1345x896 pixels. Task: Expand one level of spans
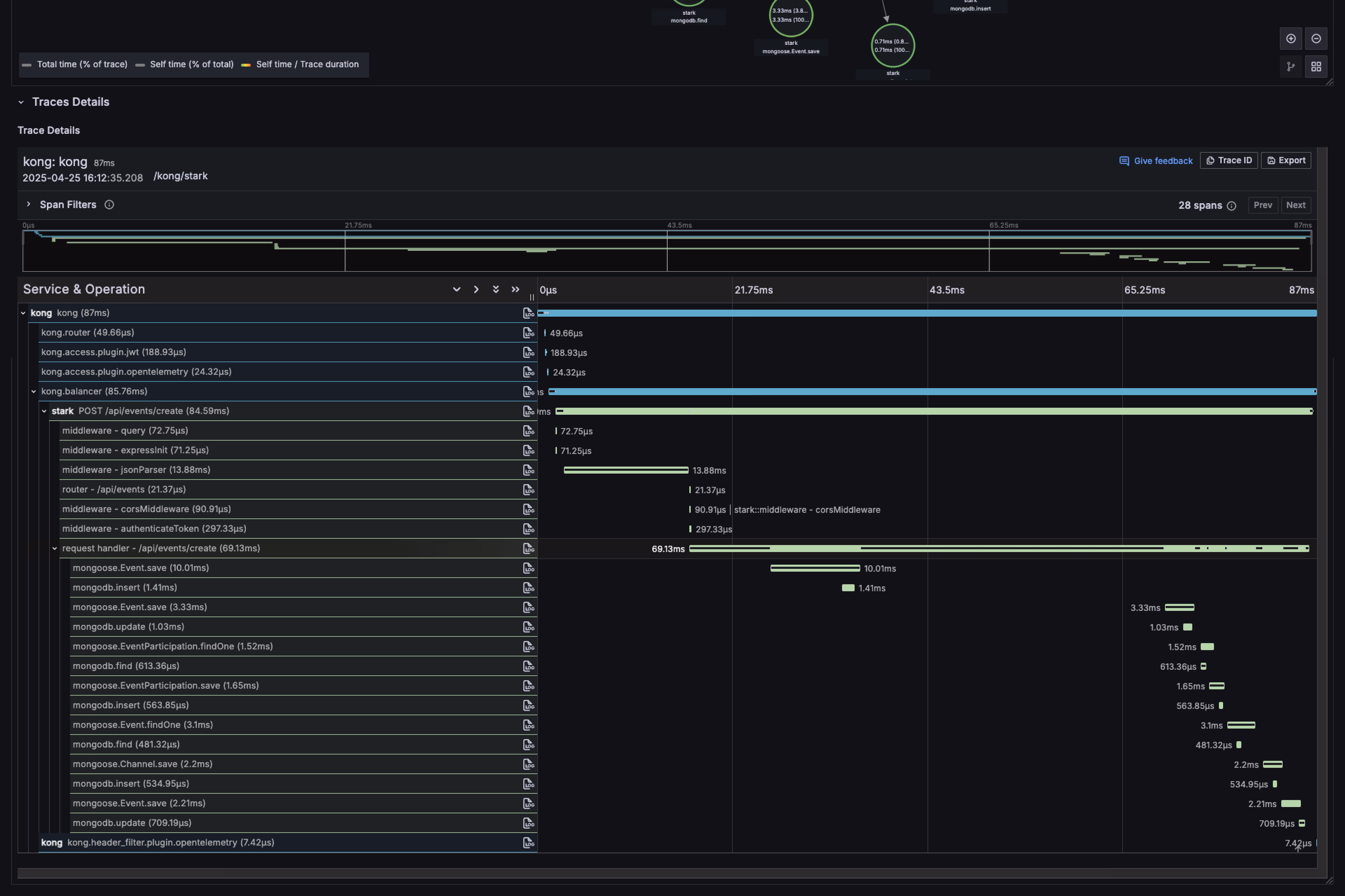click(x=456, y=289)
